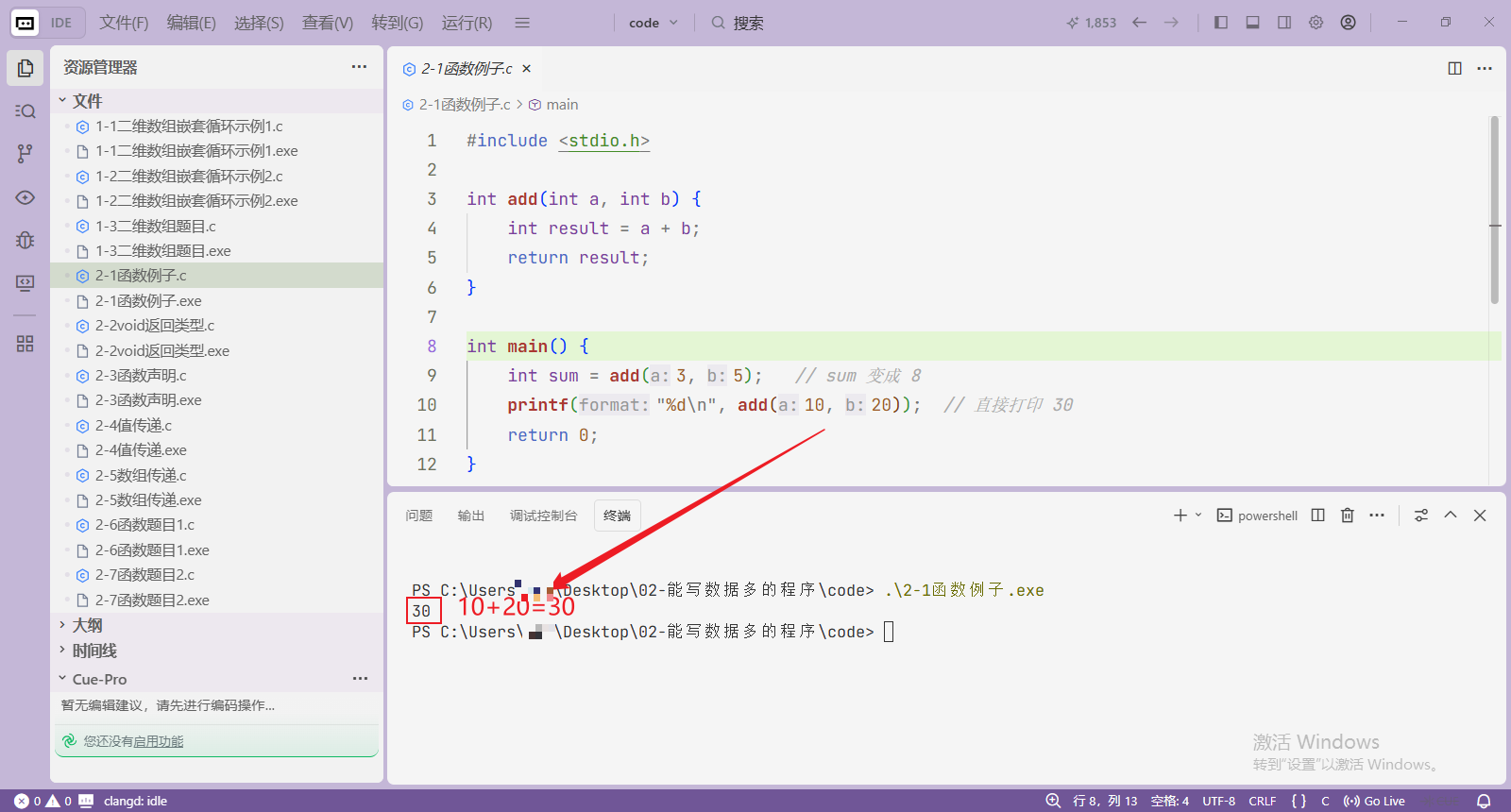Switch to the 输出 panel tab
The height and width of the screenshot is (812, 1511).
point(470,516)
